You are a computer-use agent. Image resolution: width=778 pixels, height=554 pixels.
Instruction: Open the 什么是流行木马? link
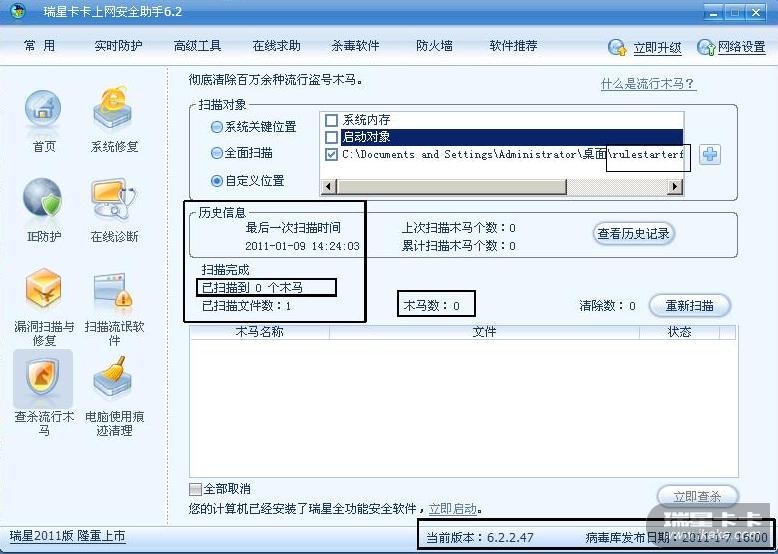[648, 84]
